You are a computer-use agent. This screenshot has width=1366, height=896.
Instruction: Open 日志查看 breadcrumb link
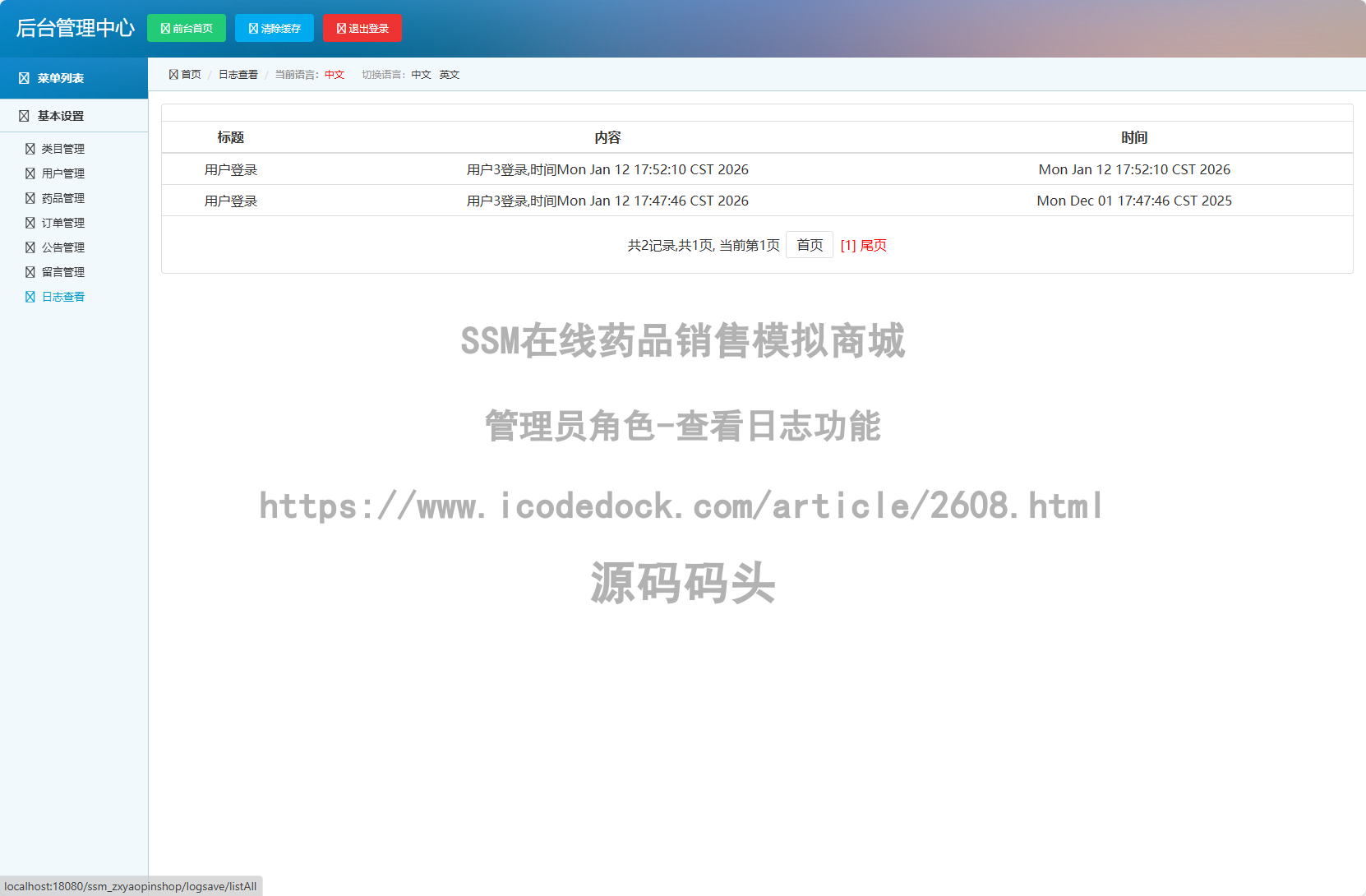pyautogui.click(x=238, y=75)
